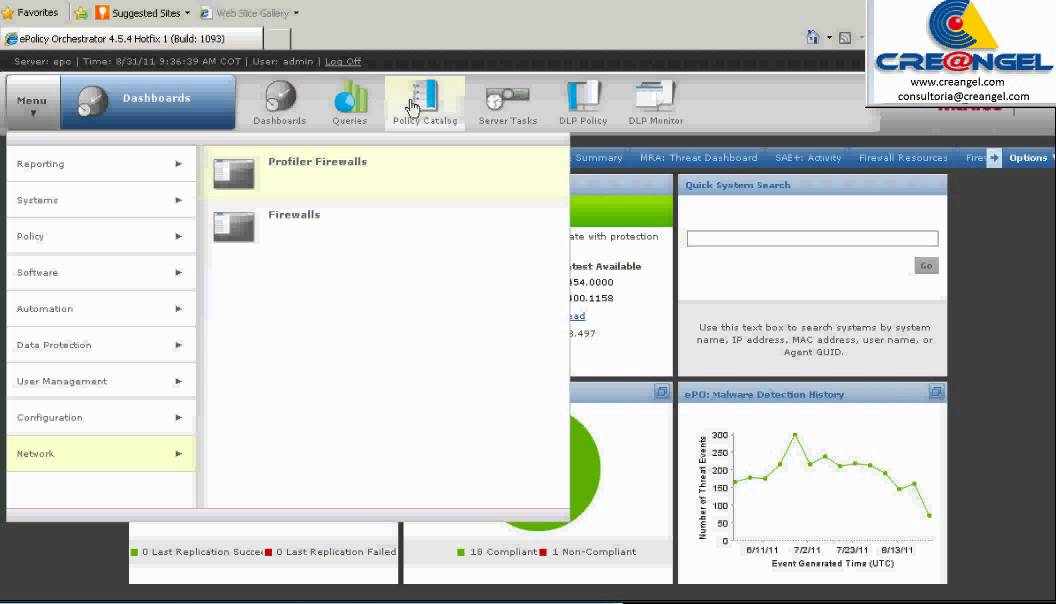Screen dimensions: 1056x604
Task: Expand the Data Protection menu category
Action: 101,345
